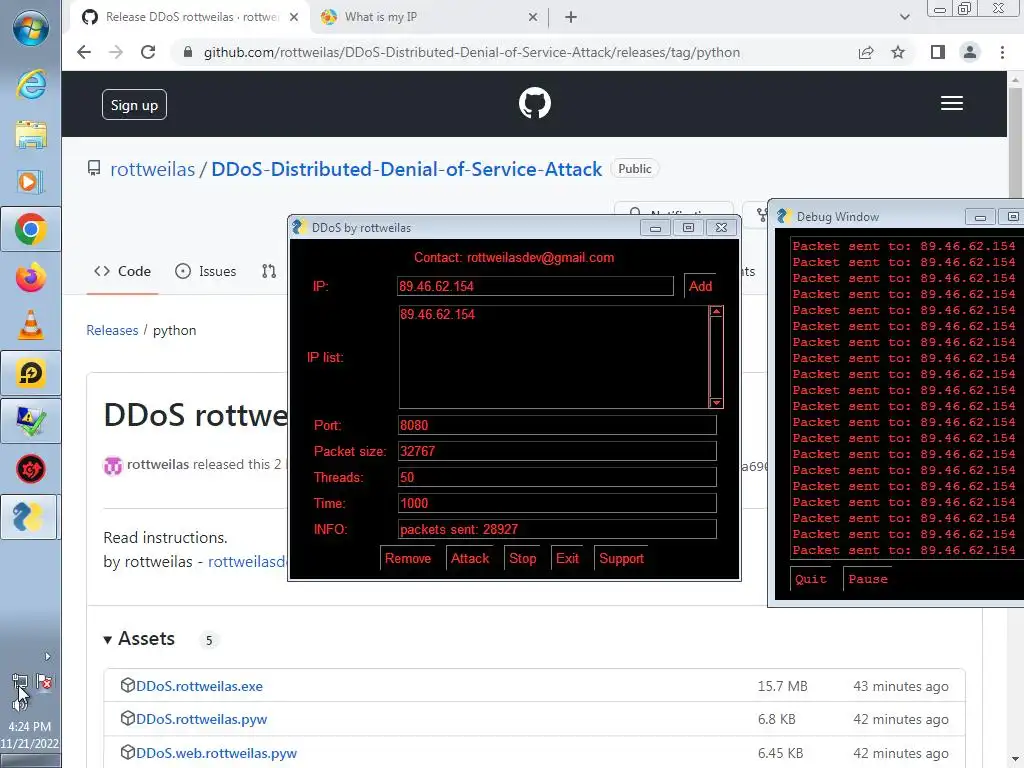The image size is (1024, 768).
Task: Switch to Google Chrome taskbar icon
Action: [31, 229]
